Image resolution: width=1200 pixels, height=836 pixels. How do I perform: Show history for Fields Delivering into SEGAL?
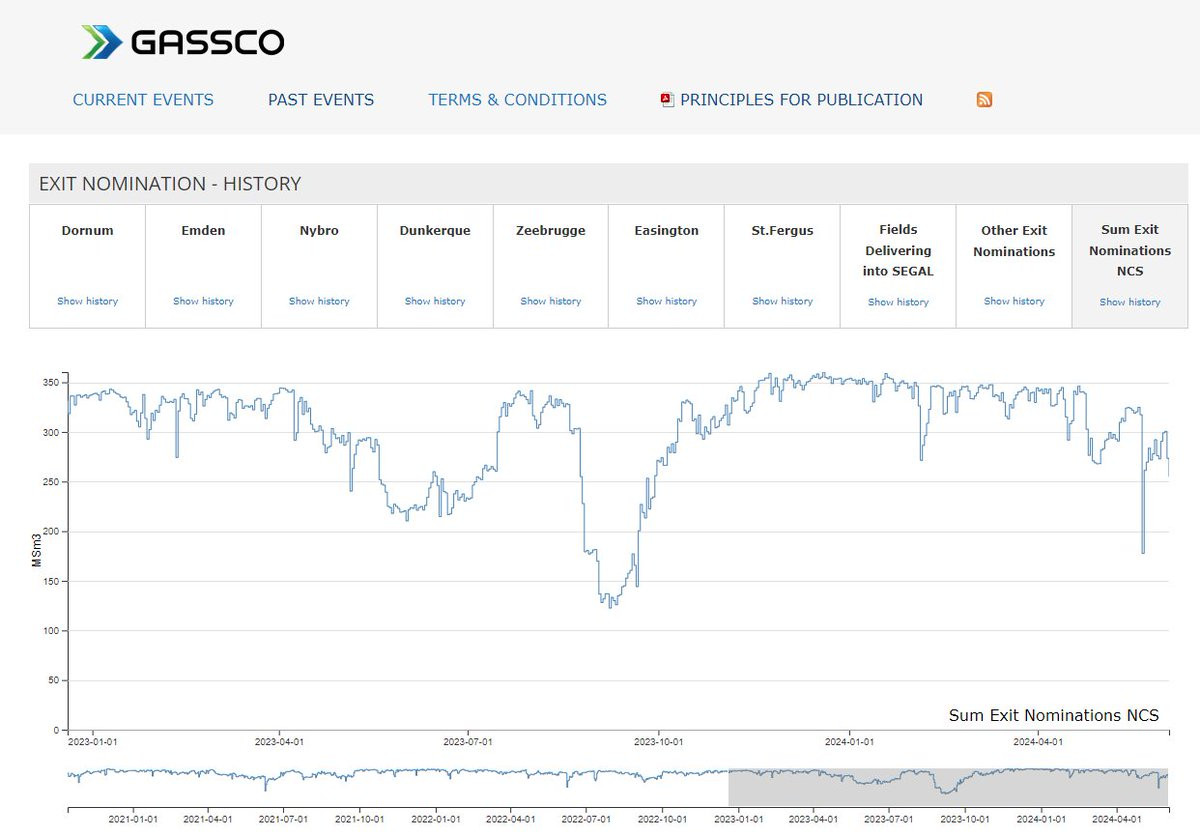point(898,302)
